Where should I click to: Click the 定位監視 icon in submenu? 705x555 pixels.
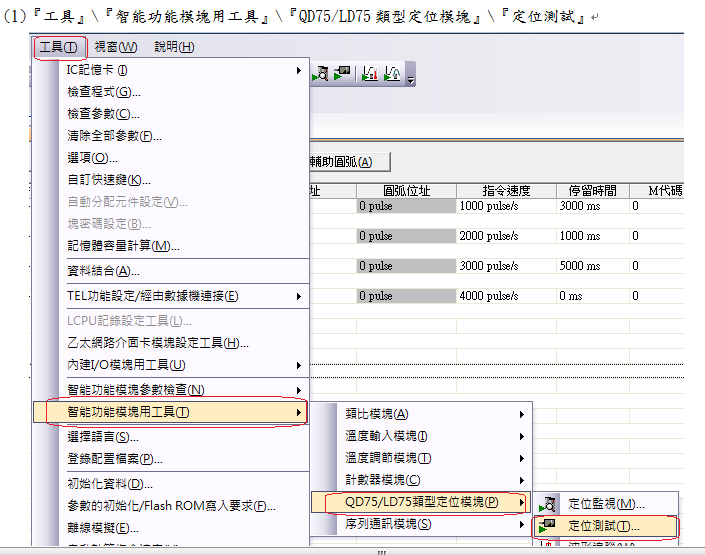(x=548, y=504)
